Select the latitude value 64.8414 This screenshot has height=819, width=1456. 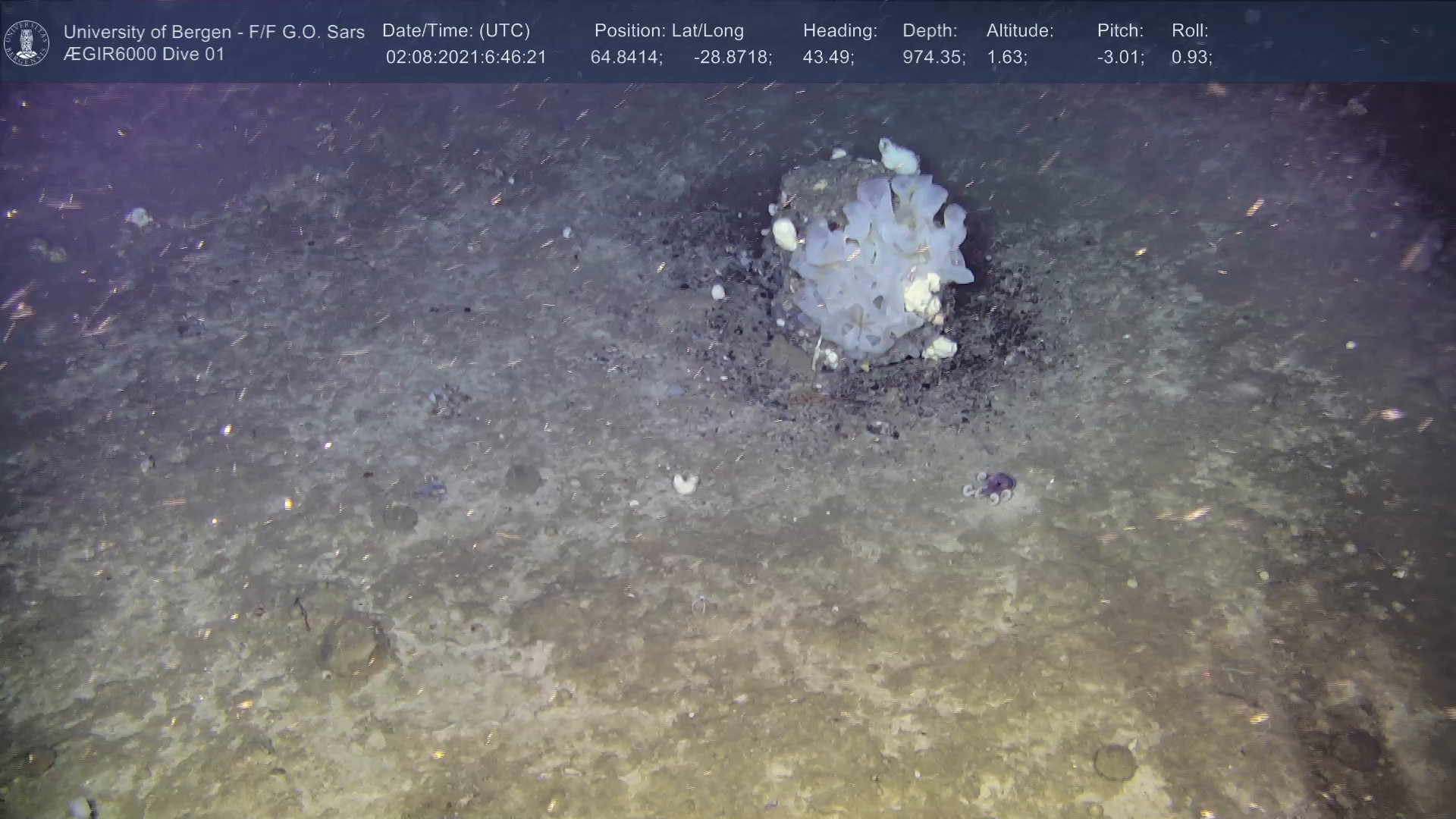coord(626,58)
